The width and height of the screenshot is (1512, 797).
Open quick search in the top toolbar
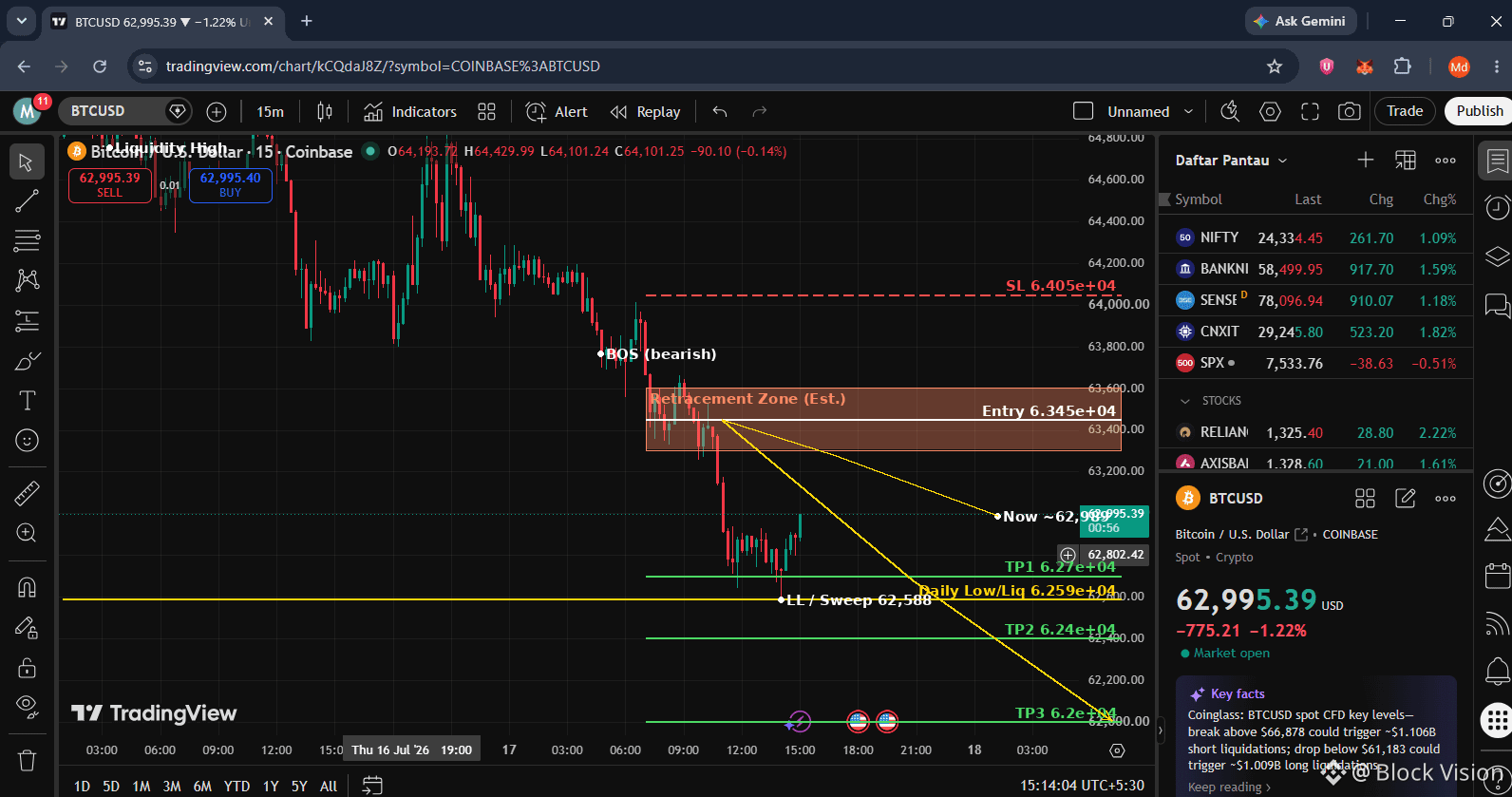coord(1230,112)
